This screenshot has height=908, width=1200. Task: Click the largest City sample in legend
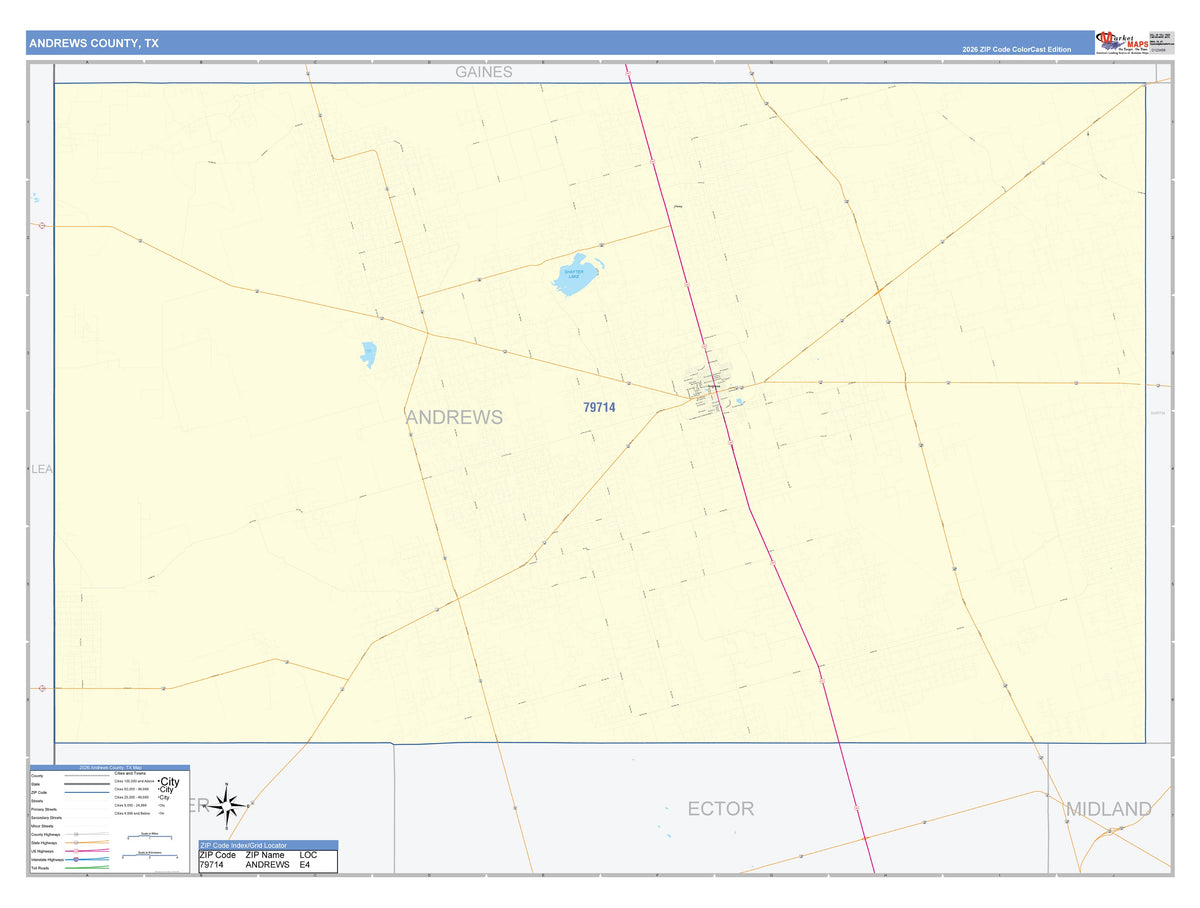point(168,782)
